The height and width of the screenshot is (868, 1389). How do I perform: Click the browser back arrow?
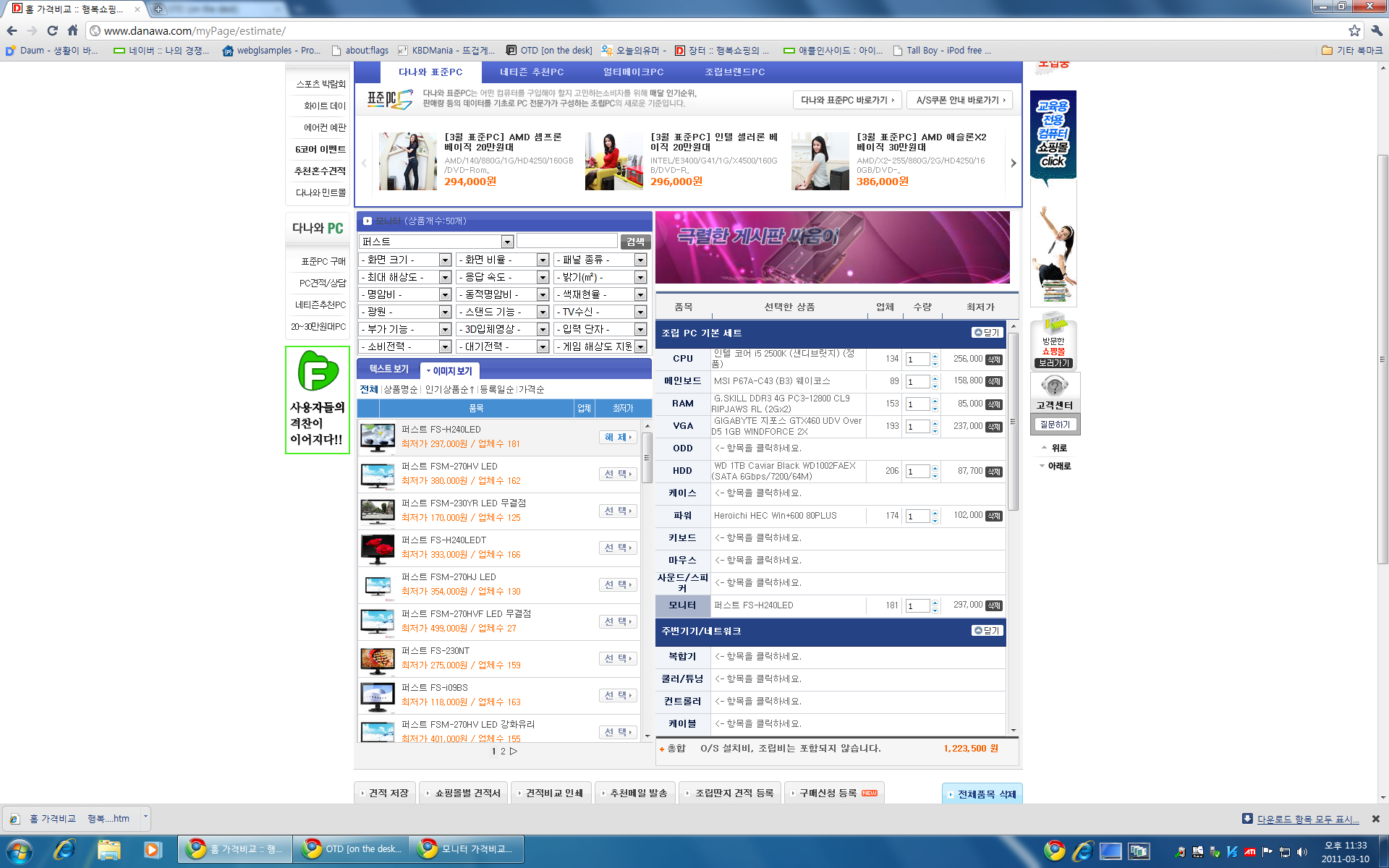(x=12, y=30)
